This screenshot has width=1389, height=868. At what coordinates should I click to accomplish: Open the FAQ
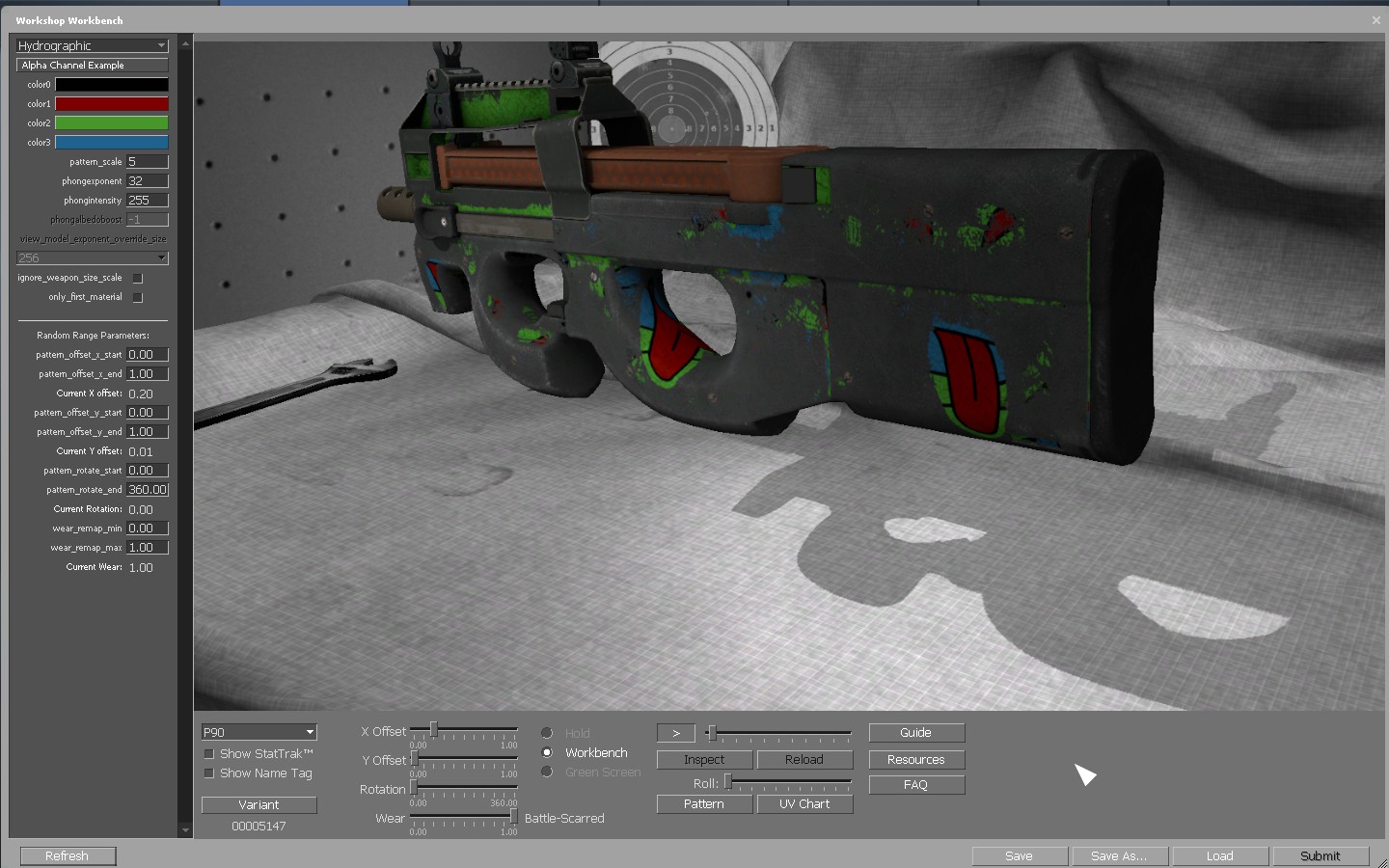916,785
